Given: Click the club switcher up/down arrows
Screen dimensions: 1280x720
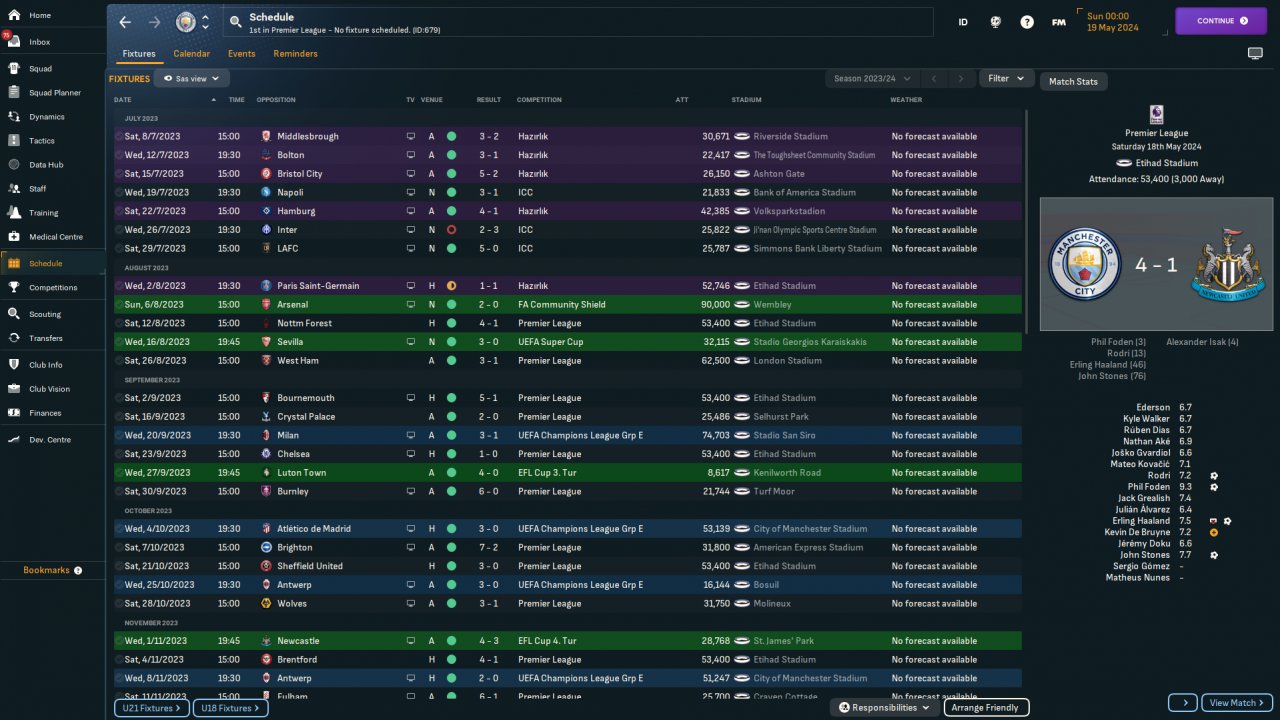Looking at the screenshot, I should tap(206, 22).
